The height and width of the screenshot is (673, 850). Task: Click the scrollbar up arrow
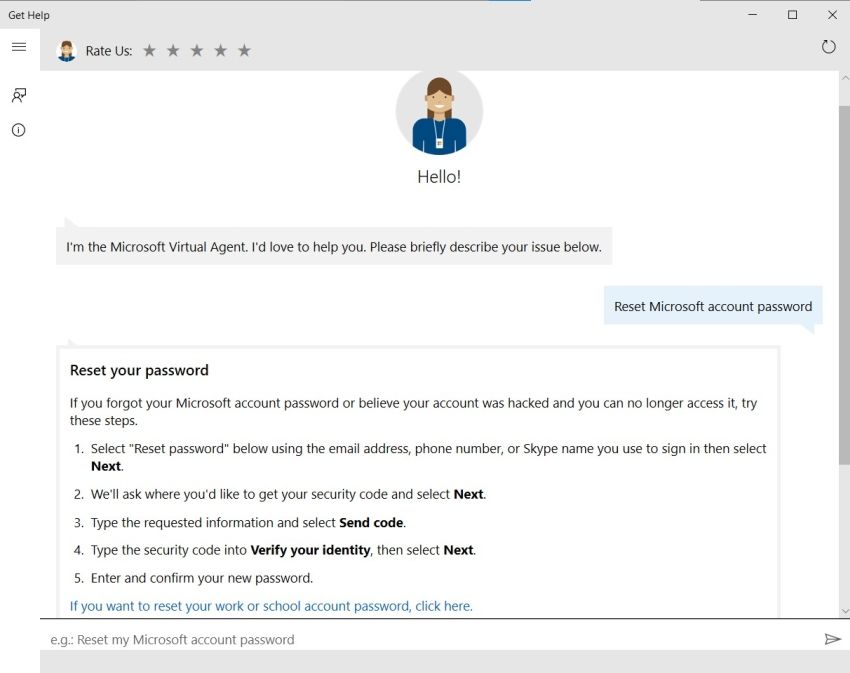click(845, 78)
